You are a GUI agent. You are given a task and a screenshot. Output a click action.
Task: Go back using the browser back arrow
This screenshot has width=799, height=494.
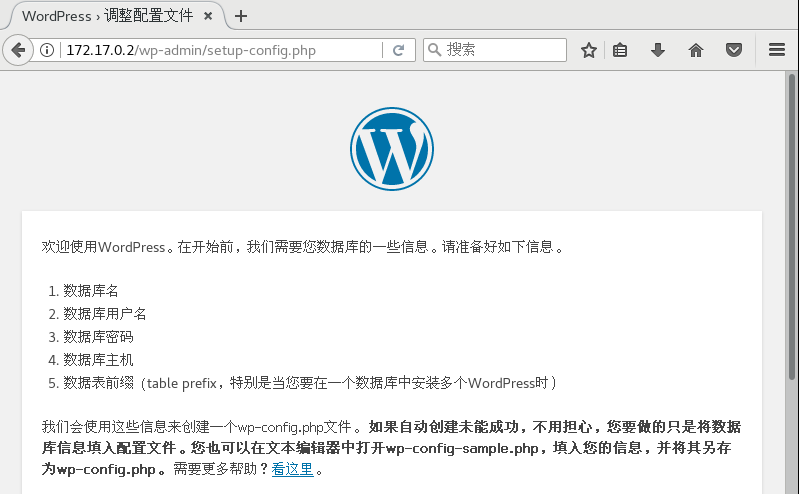(19, 50)
